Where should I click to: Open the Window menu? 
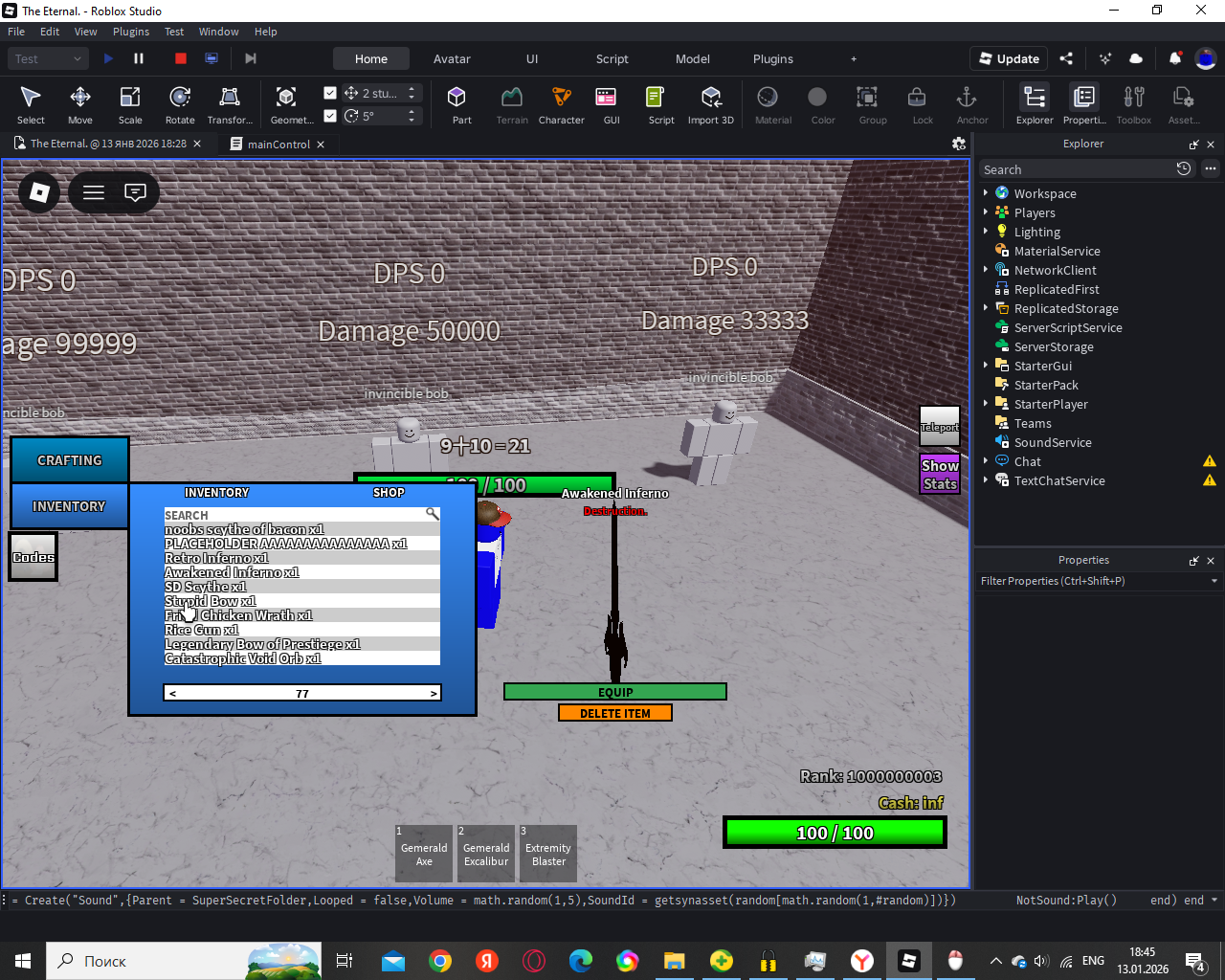(218, 32)
